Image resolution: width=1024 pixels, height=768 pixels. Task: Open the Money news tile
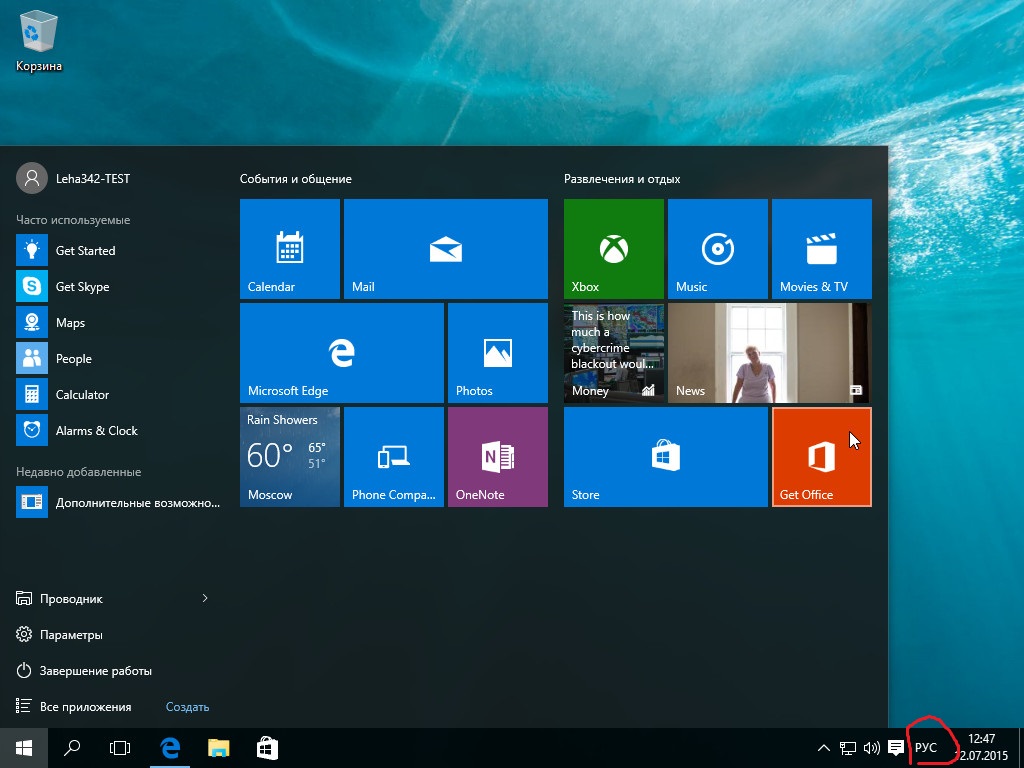[x=614, y=353]
